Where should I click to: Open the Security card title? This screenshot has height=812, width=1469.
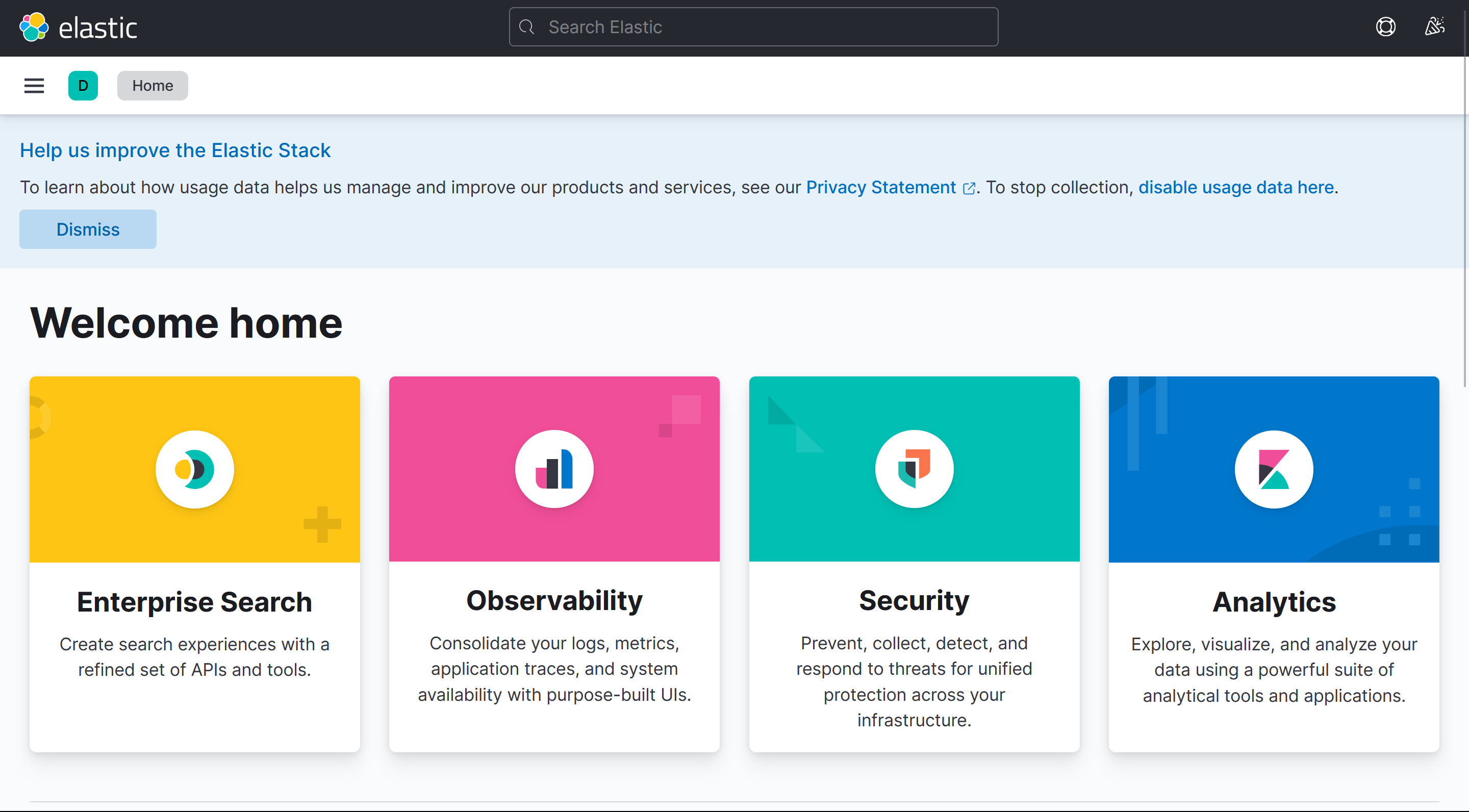tap(914, 600)
